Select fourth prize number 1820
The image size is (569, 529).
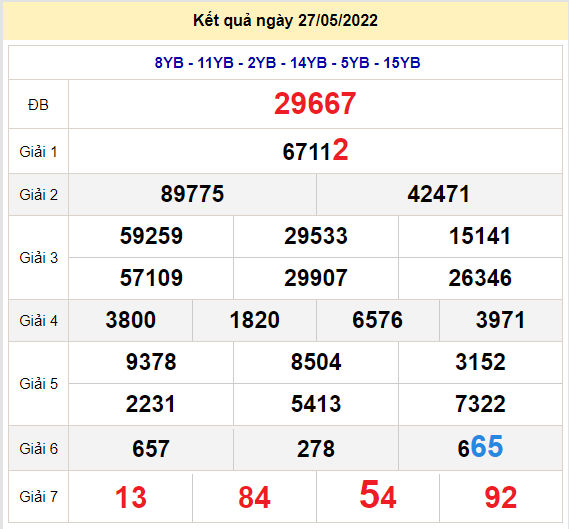(254, 320)
